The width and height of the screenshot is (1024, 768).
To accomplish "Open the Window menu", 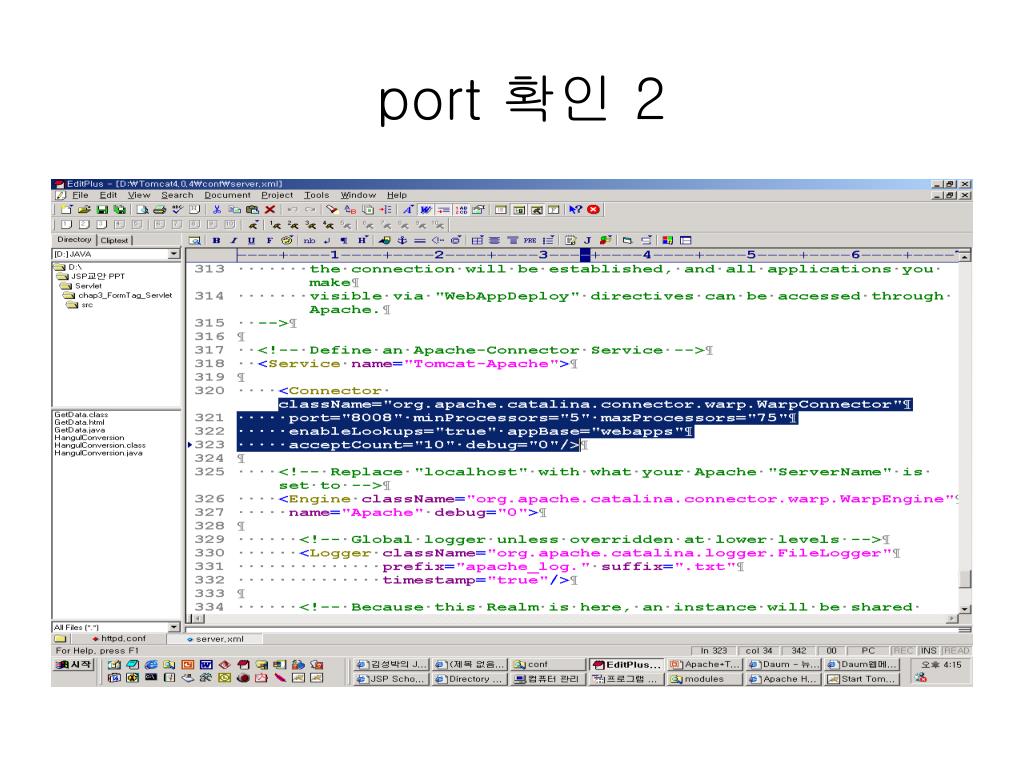I will (x=358, y=195).
